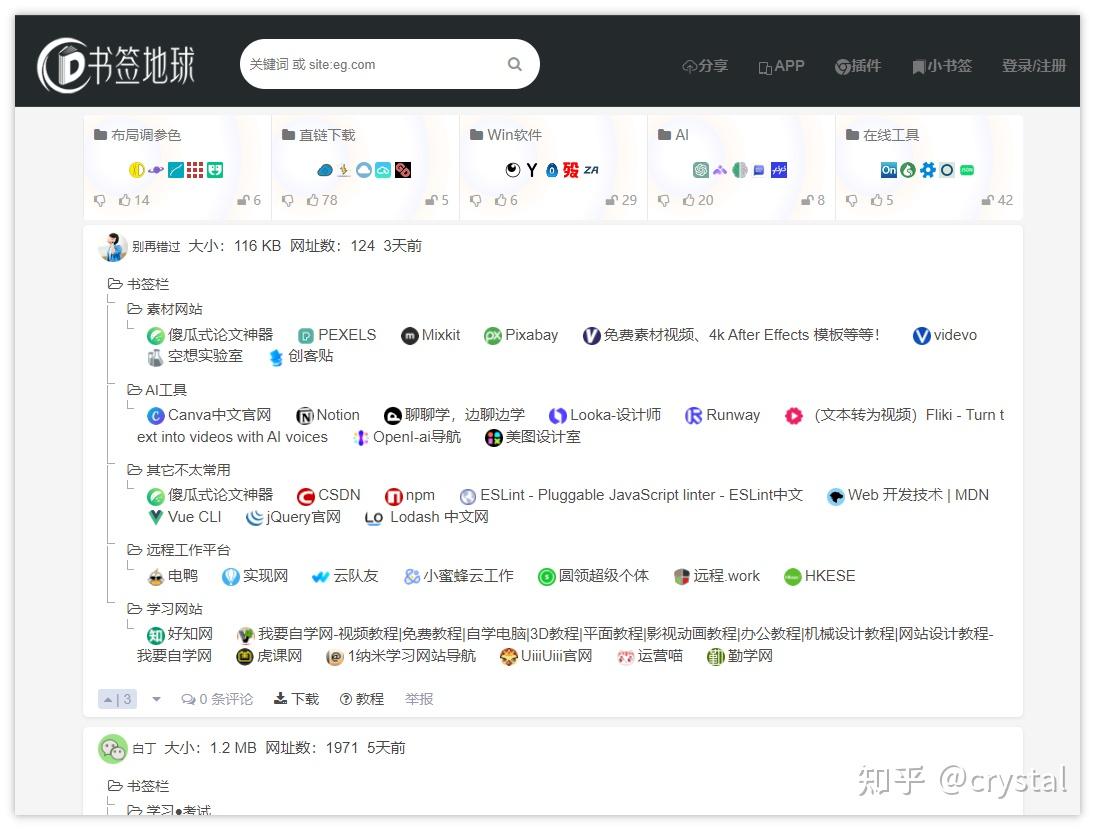Dislike the 直链下载 card

(x=288, y=200)
